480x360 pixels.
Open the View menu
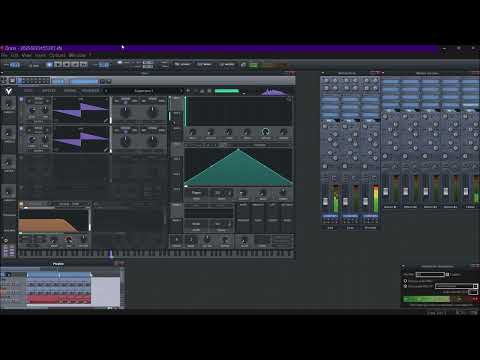pyautogui.click(x=26, y=55)
